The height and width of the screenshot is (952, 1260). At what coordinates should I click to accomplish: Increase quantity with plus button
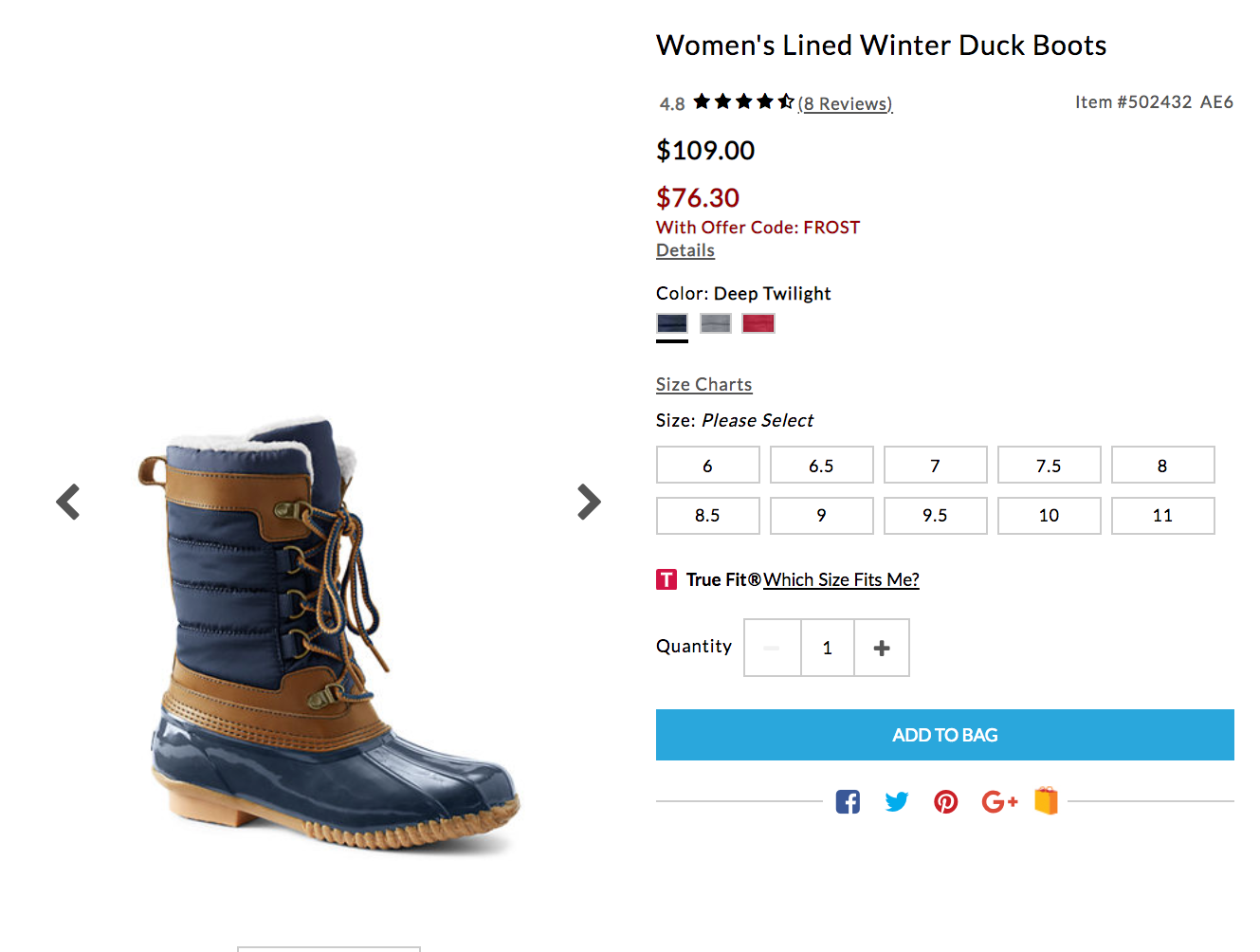[882, 648]
